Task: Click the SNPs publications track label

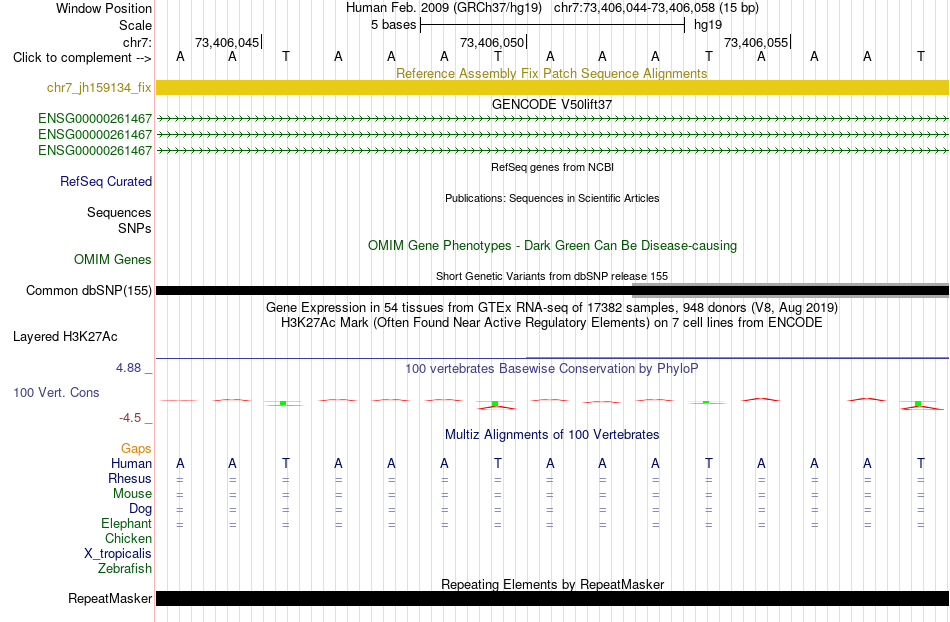Action: click(x=135, y=228)
